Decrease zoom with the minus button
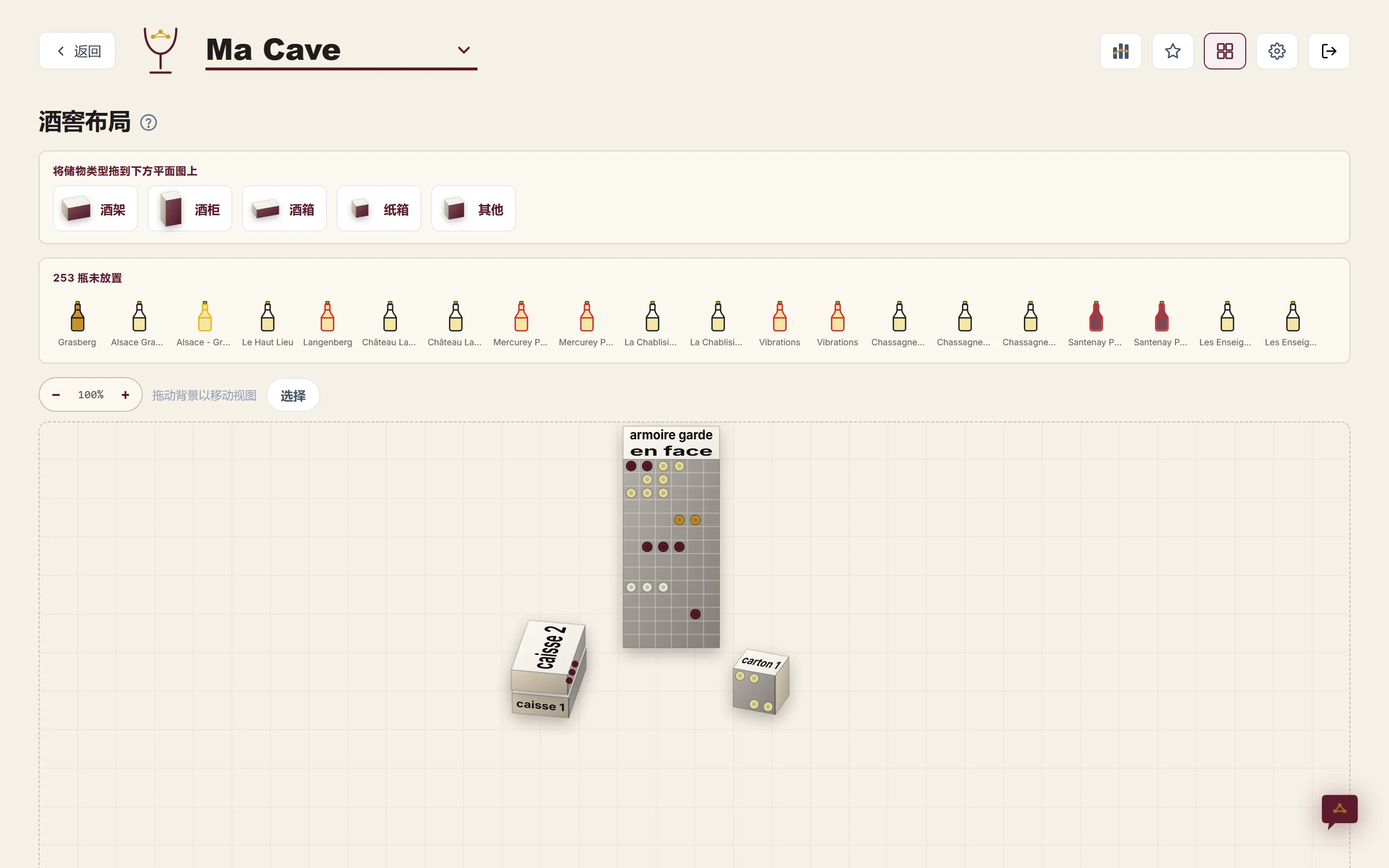 point(56,395)
